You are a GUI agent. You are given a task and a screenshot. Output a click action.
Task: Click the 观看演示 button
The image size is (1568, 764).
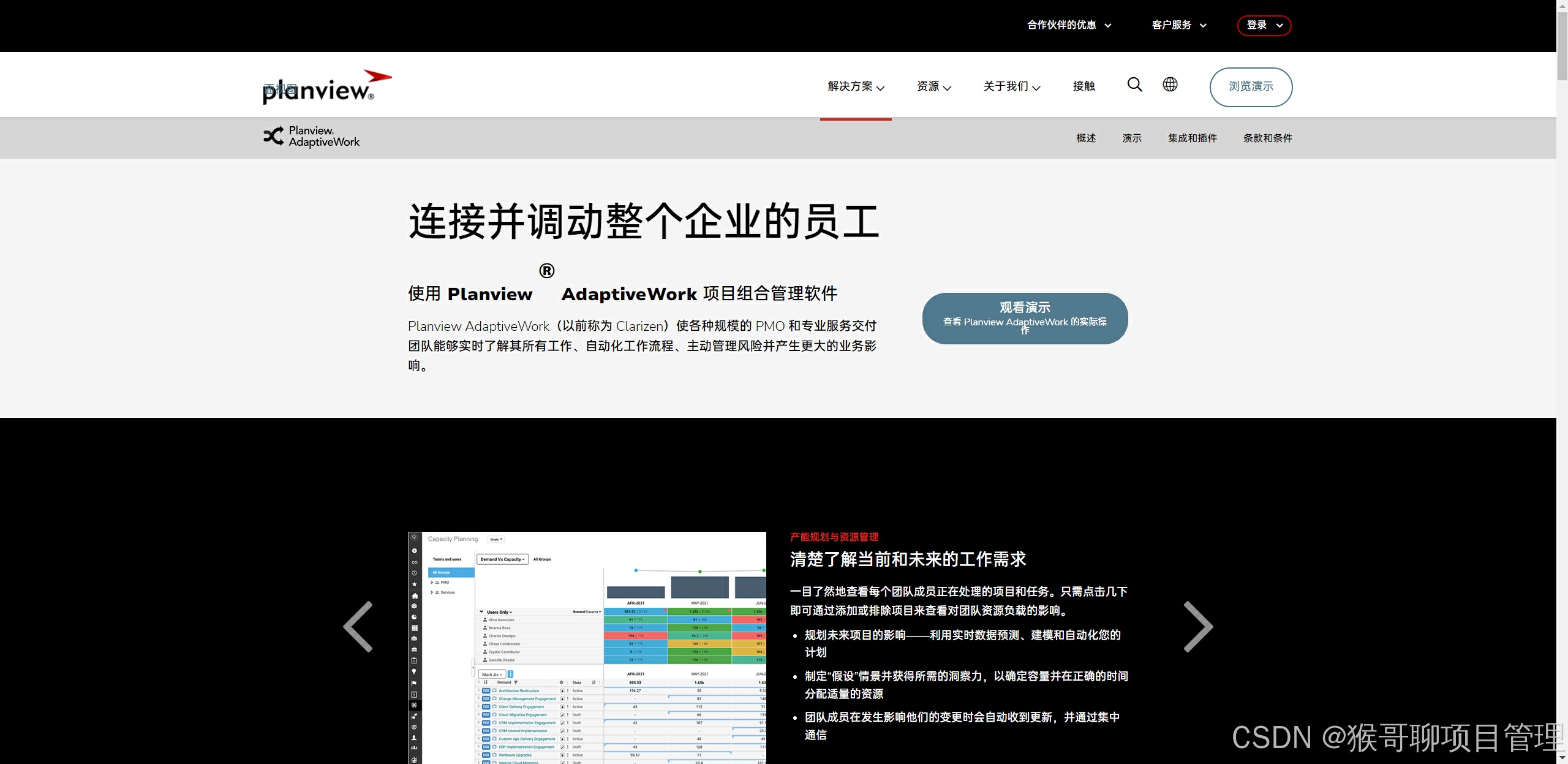[x=1025, y=318]
